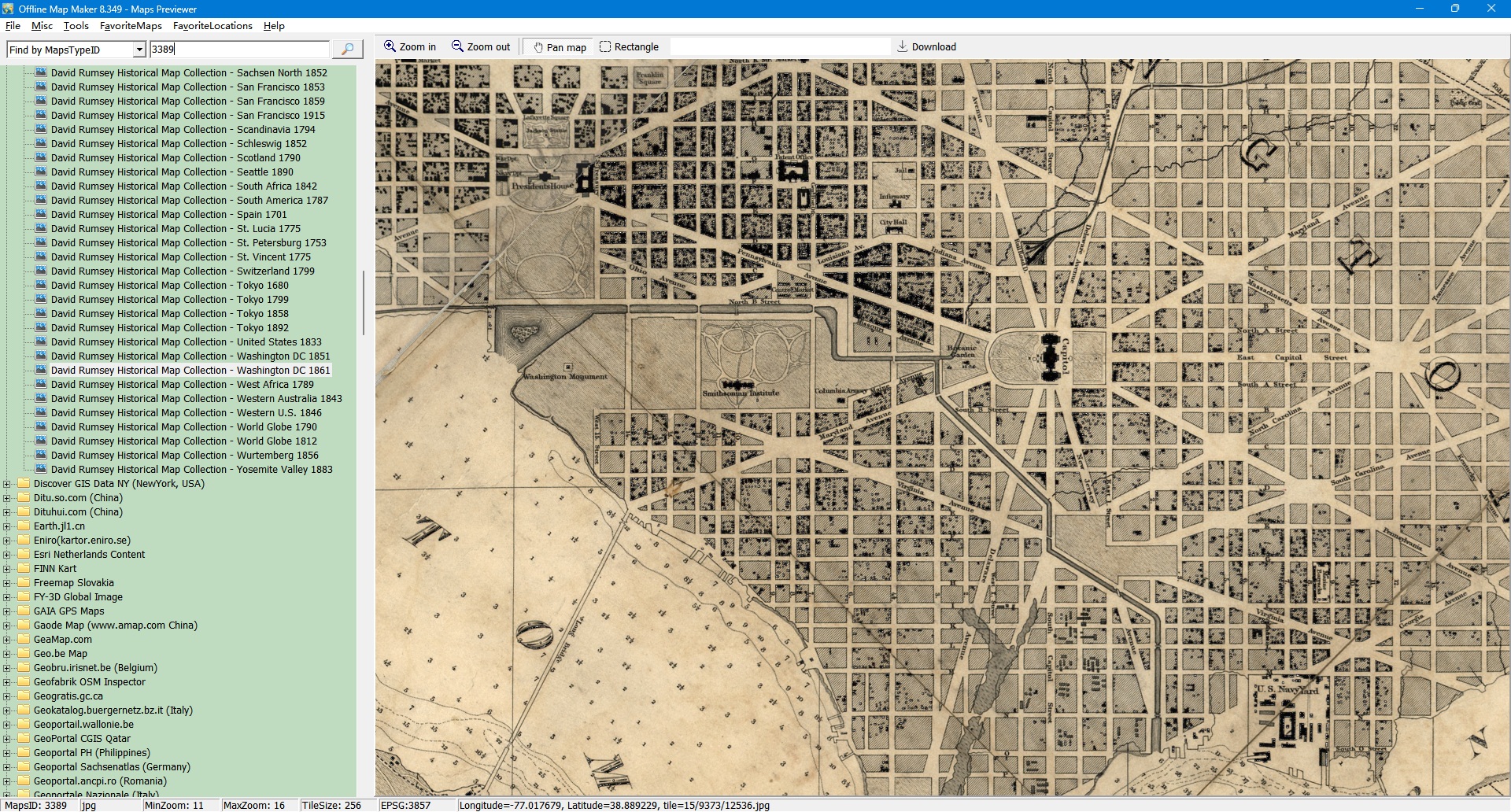Viewport: 1511px width, 812px height.
Task: Click the Download button
Action: tap(926, 47)
